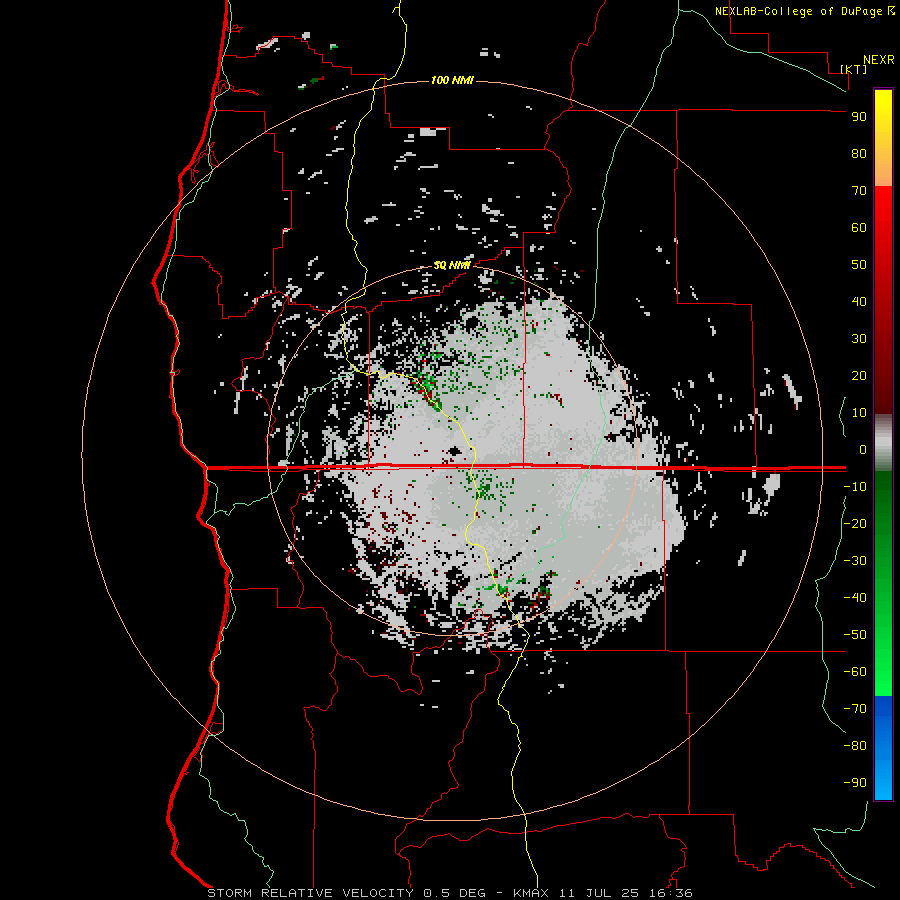Click the -20 value on velocity scale
This screenshot has width=900, height=900.
(x=855, y=523)
